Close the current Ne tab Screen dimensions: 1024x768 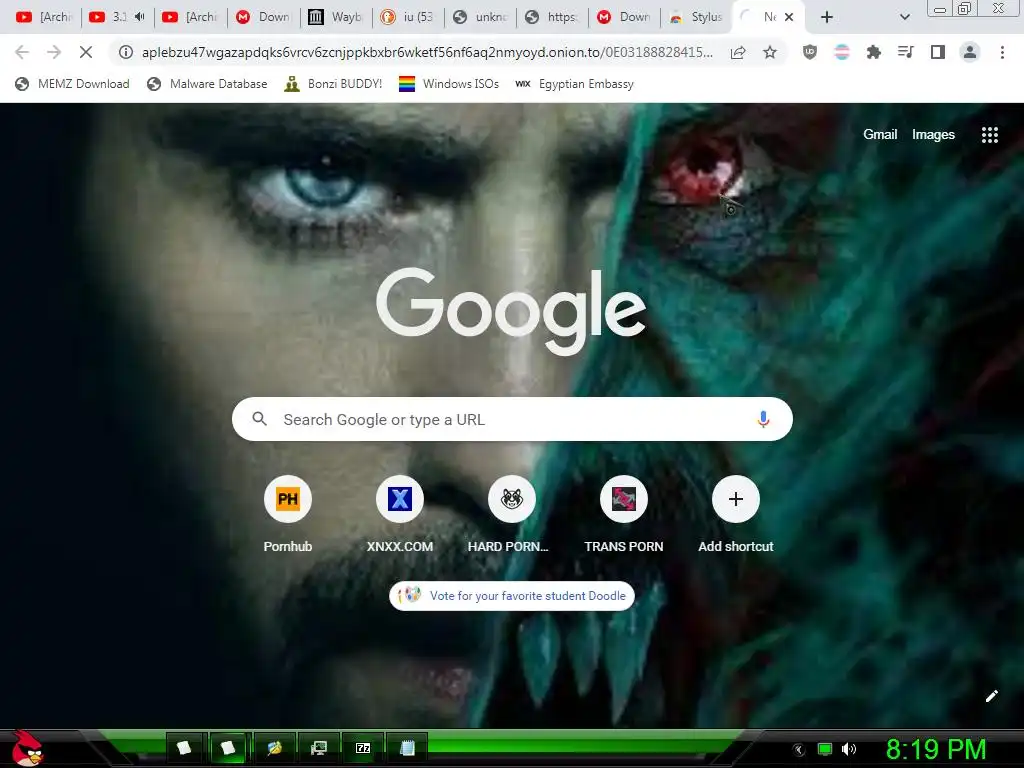click(789, 17)
